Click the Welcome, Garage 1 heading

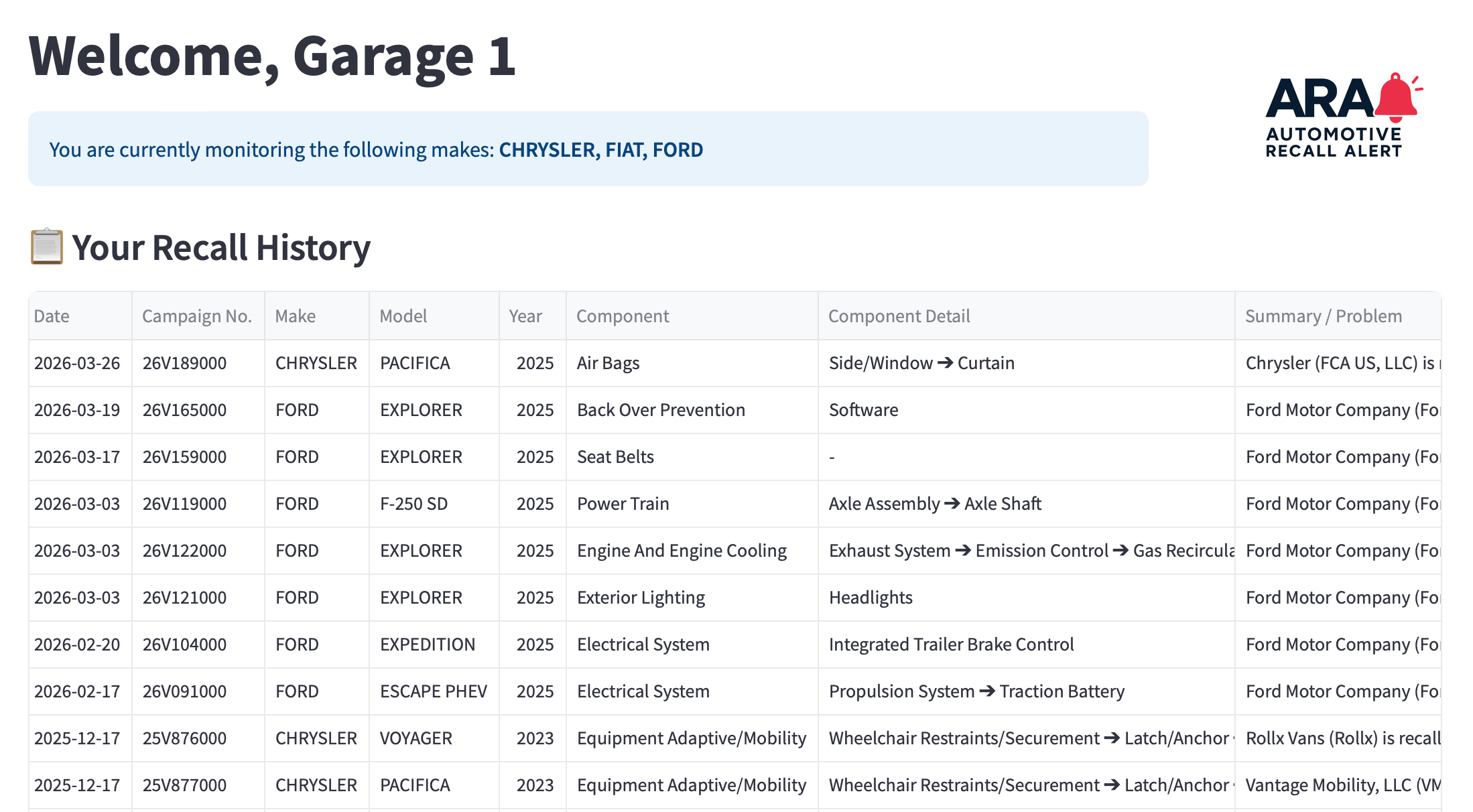pos(272,56)
